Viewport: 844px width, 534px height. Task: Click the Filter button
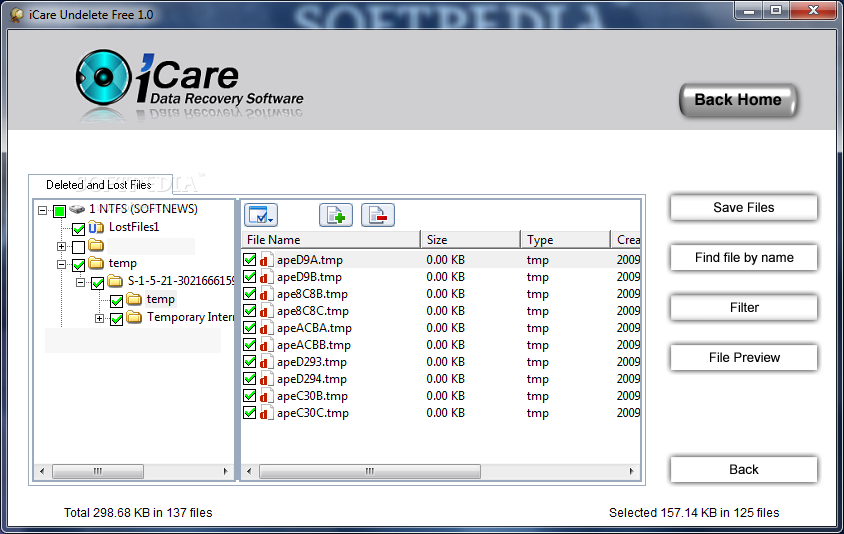tap(744, 307)
